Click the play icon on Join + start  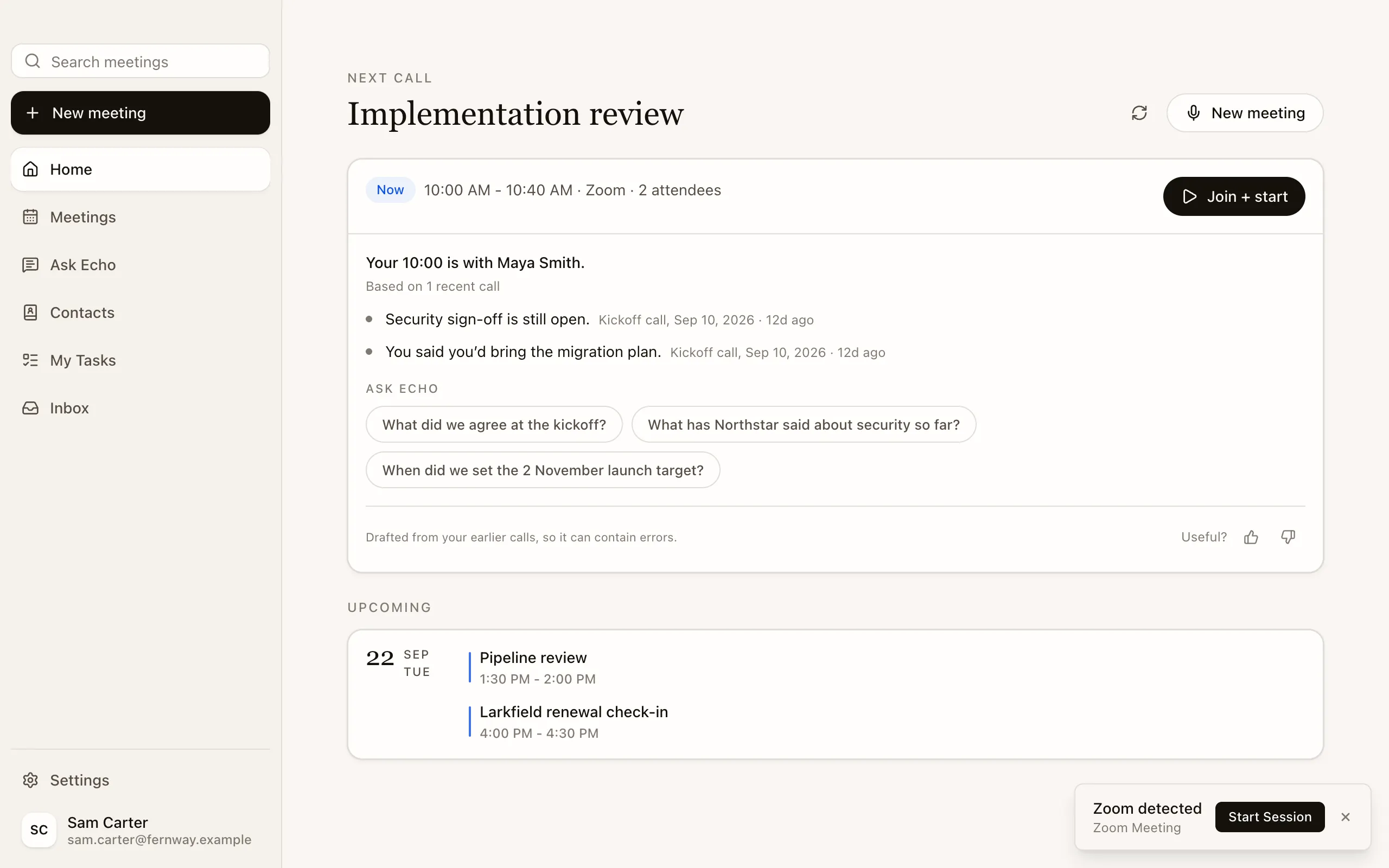[x=1189, y=196]
